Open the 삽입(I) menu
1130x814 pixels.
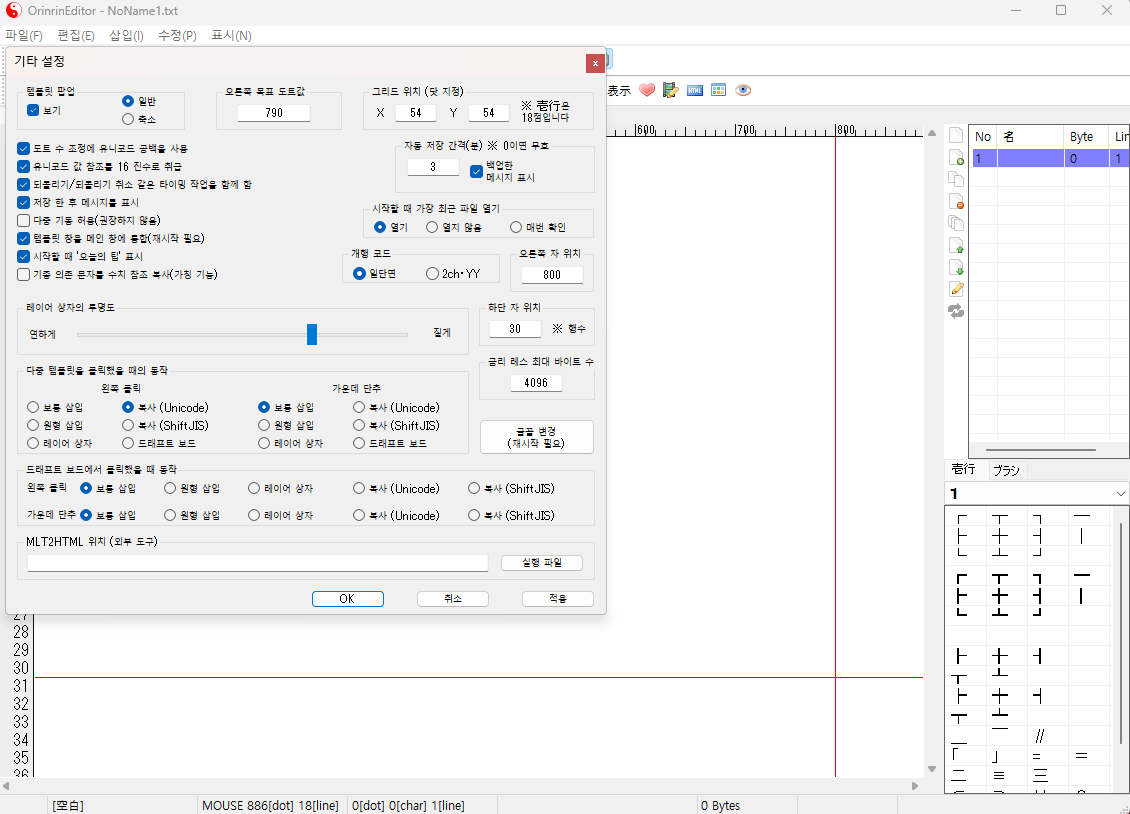[126, 35]
